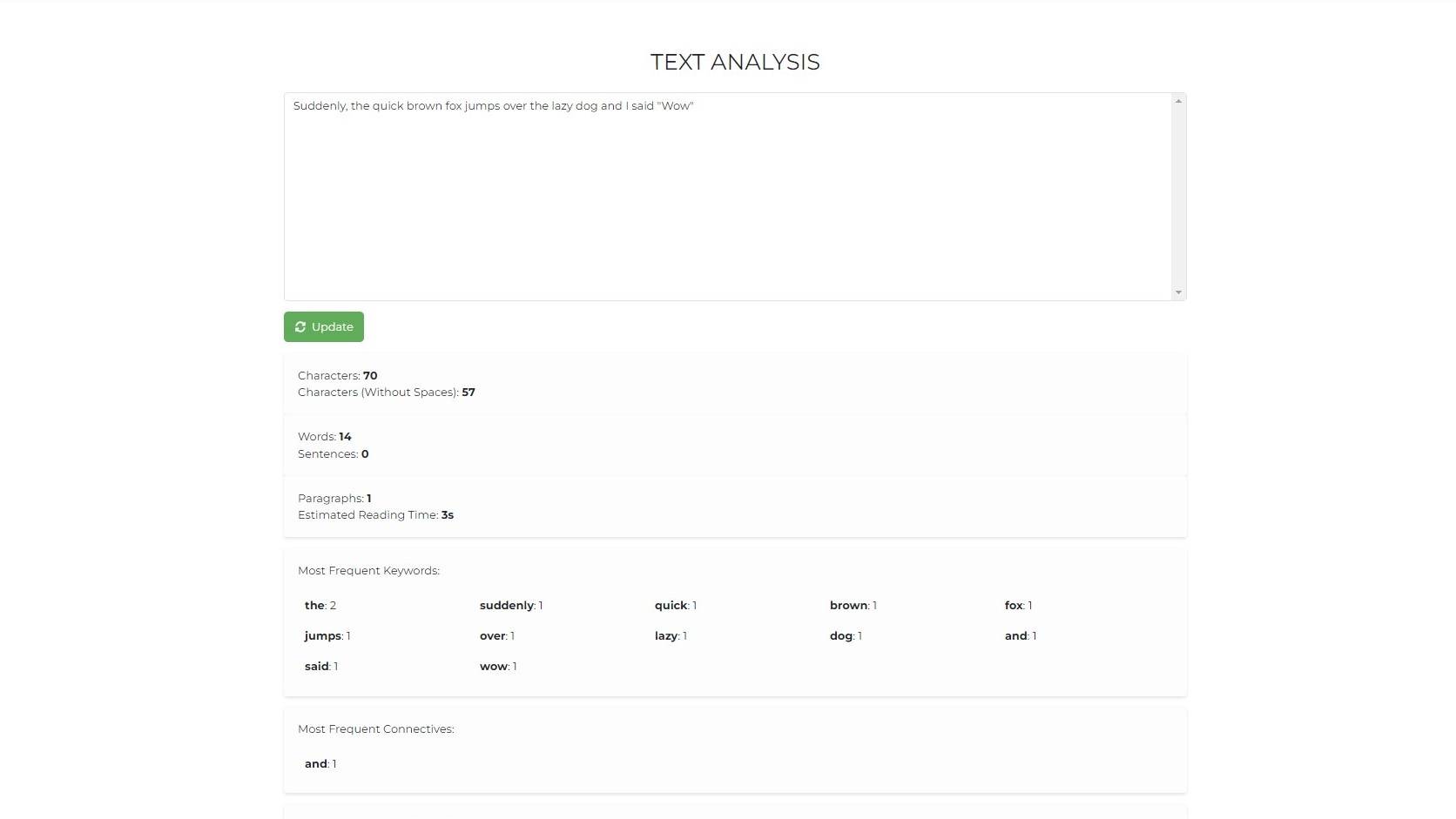This screenshot has height=819, width=1456.
Task: Click the refresh icon inside Update button
Action: [300, 327]
